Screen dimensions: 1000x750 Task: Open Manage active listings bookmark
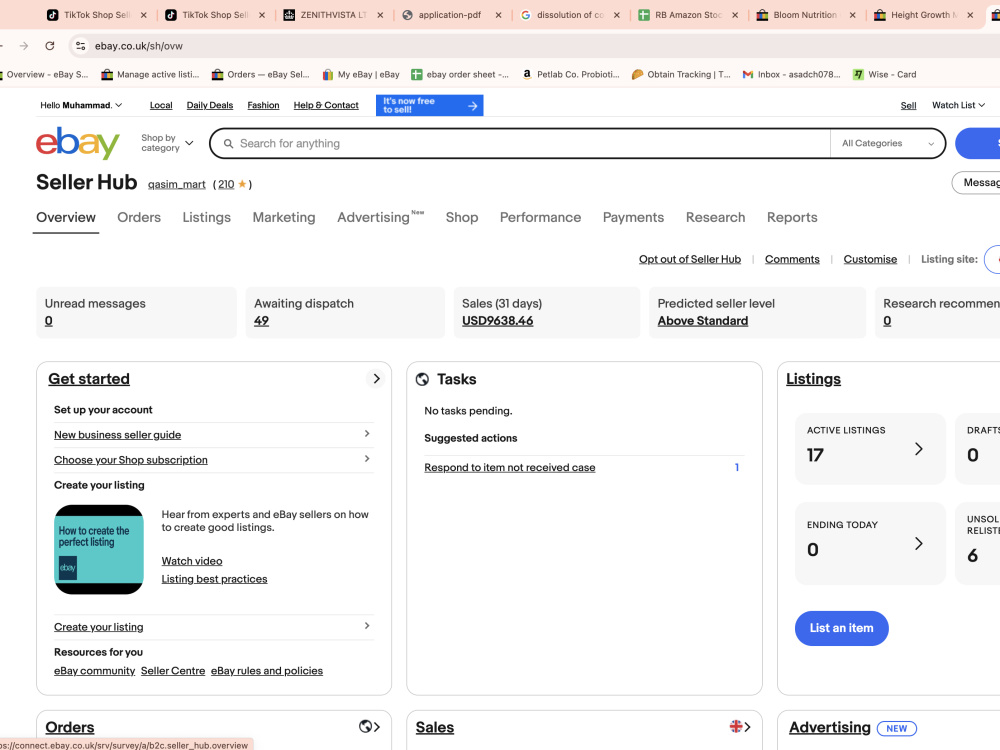pyautogui.click(x=151, y=75)
